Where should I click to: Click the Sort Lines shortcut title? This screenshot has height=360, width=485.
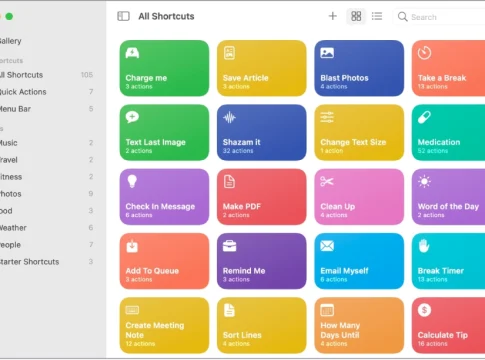[242, 335]
